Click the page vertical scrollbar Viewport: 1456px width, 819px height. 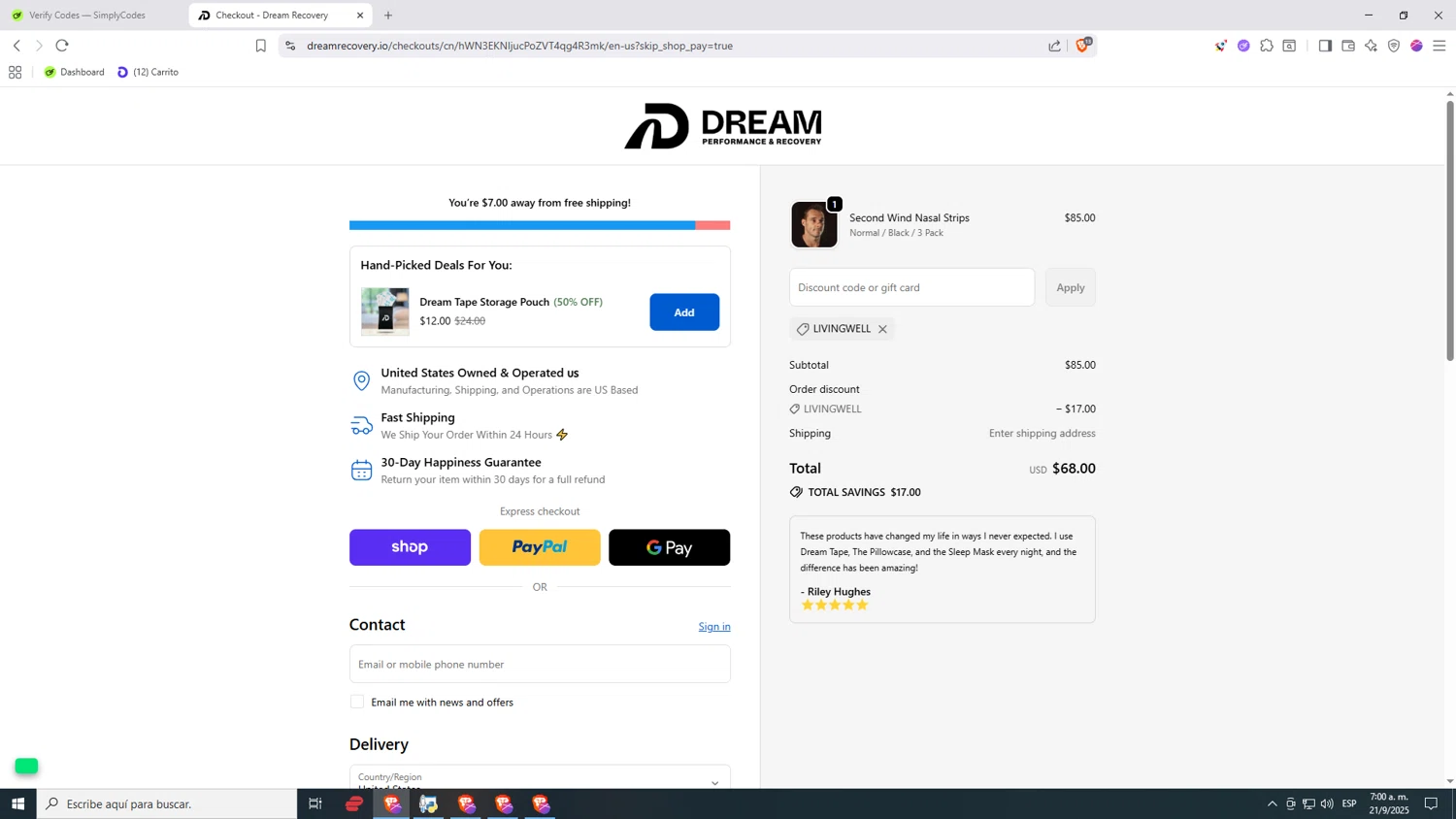tap(1450, 231)
